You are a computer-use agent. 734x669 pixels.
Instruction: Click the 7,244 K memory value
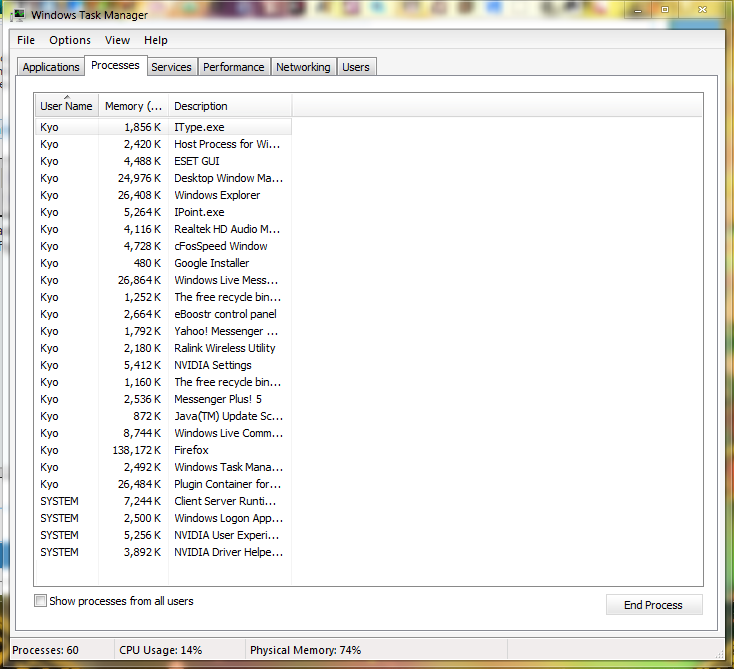pos(142,501)
